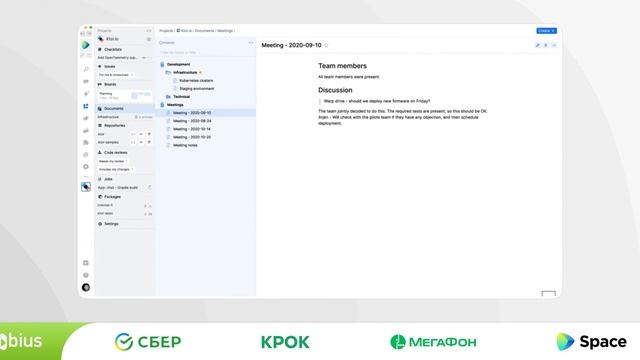Image resolution: width=640 pixels, height=360 pixels.
Task: Open the Projects grid icon in the rail
Action: pos(86,106)
